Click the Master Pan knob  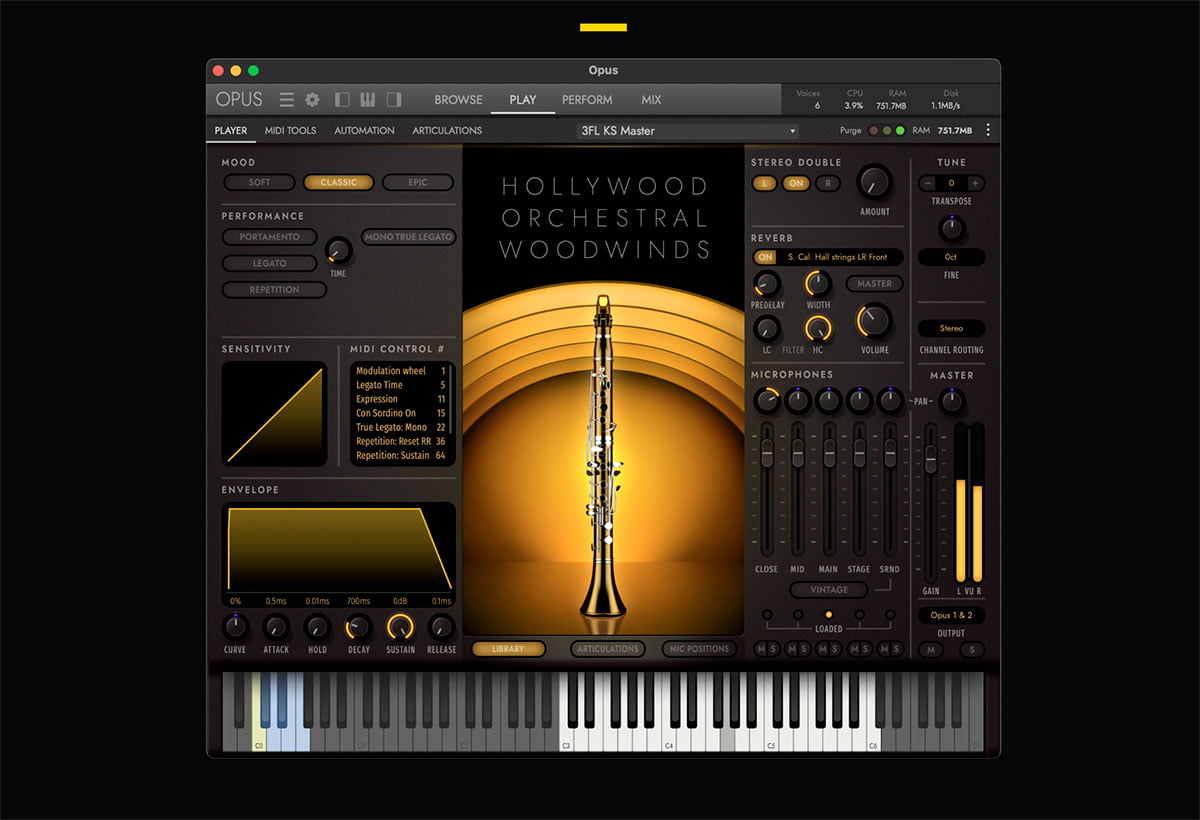pos(952,401)
